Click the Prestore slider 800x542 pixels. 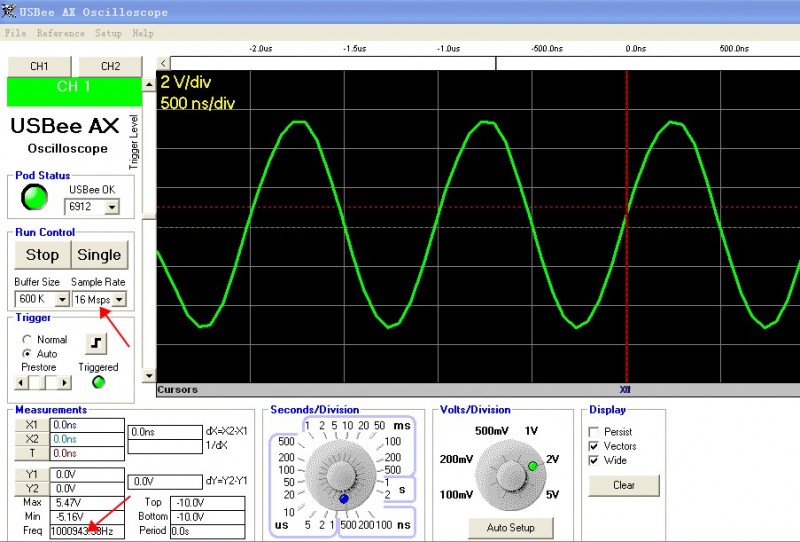point(41,382)
